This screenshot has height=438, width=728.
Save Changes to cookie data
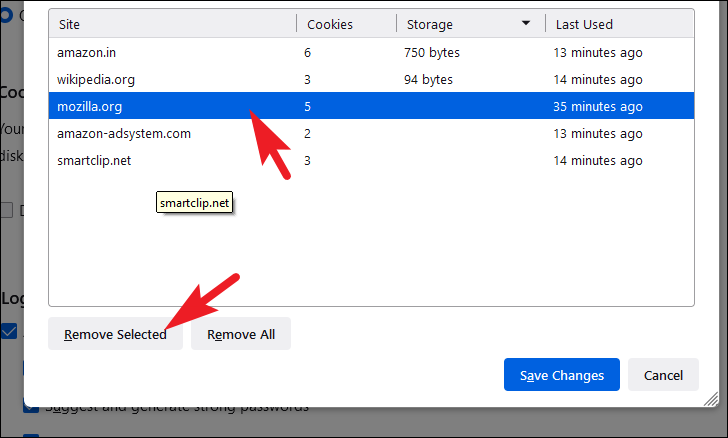[562, 374]
